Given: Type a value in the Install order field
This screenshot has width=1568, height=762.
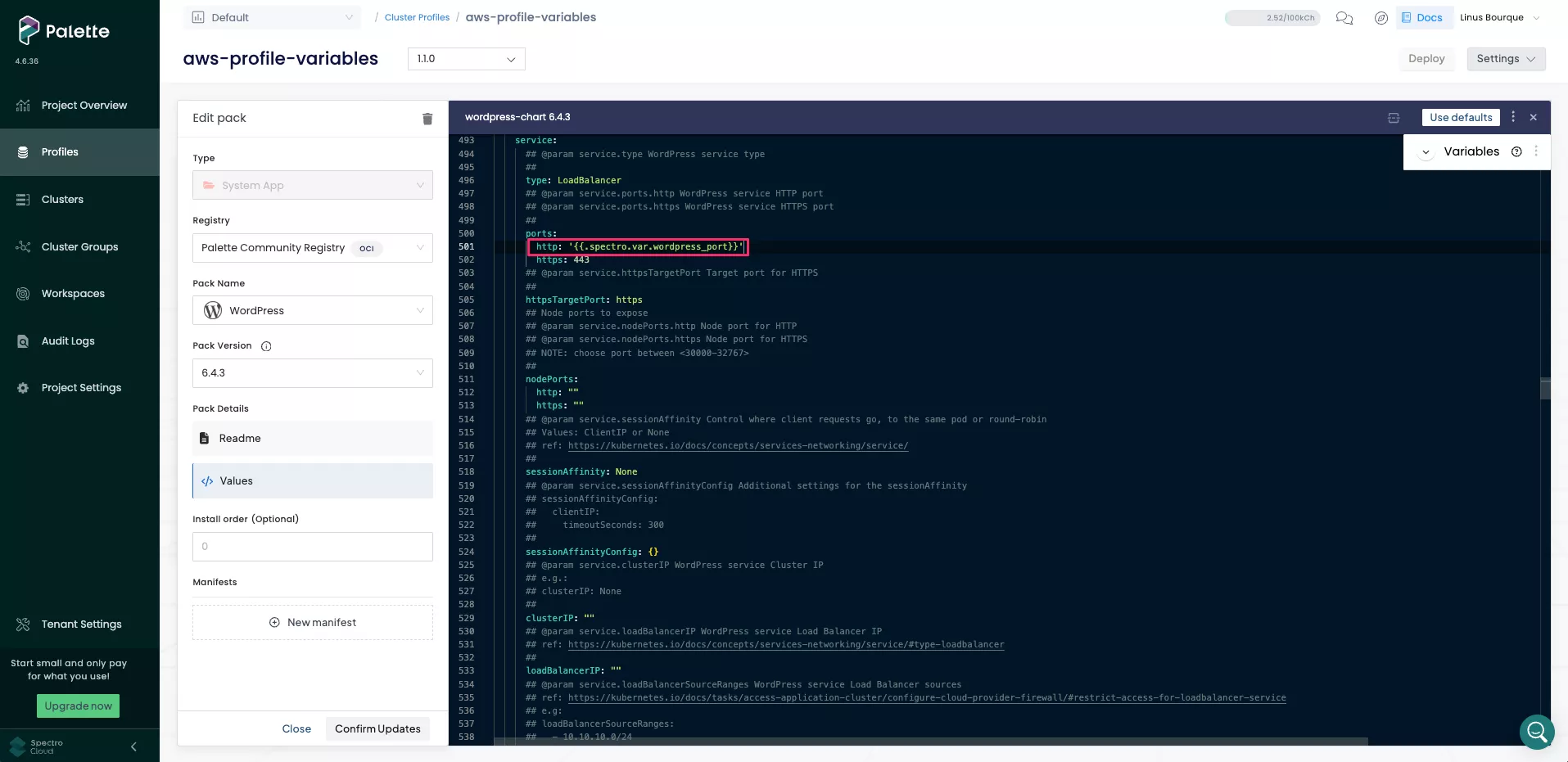Looking at the screenshot, I should click(x=312, y=546).
